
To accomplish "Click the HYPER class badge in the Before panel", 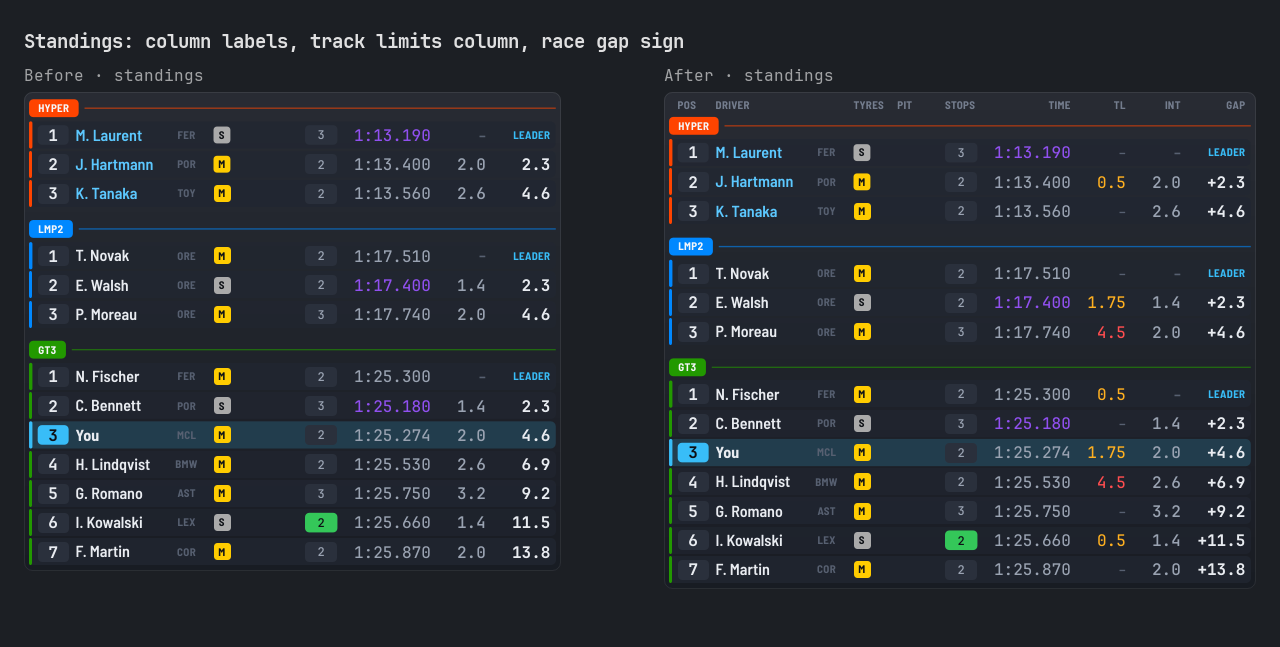I will pos(54,108).
